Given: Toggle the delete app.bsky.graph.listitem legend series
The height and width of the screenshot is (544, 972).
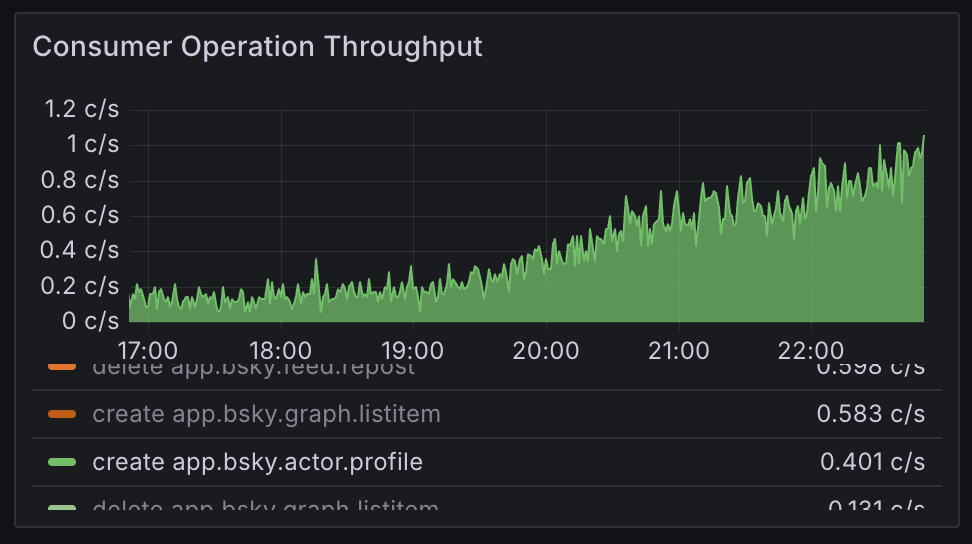Looking at the screenshot, I should tap(265, 507).
